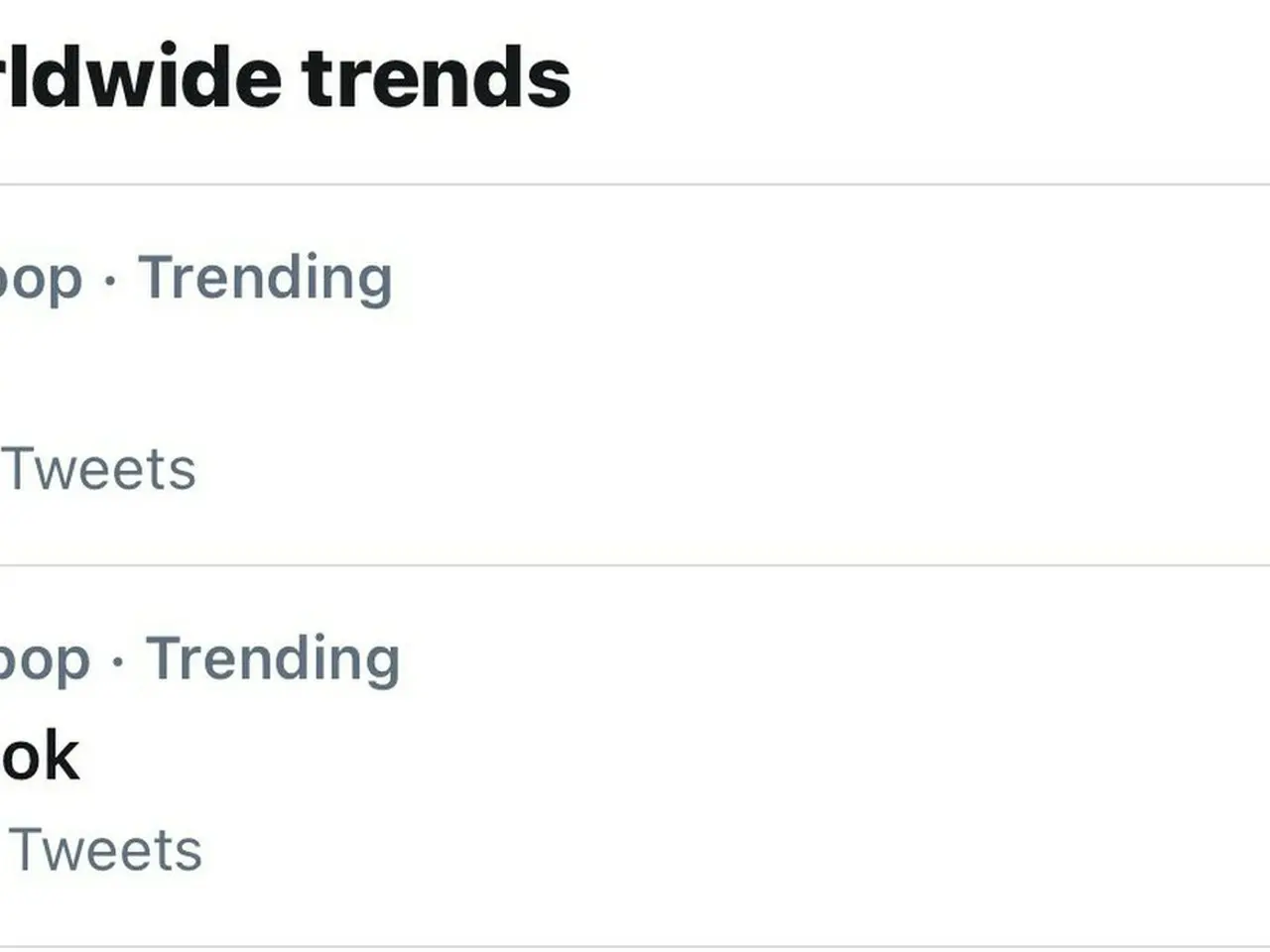1270x952 pixels.
Task: Click the 'pop' category text in first row
Action: 40,280
